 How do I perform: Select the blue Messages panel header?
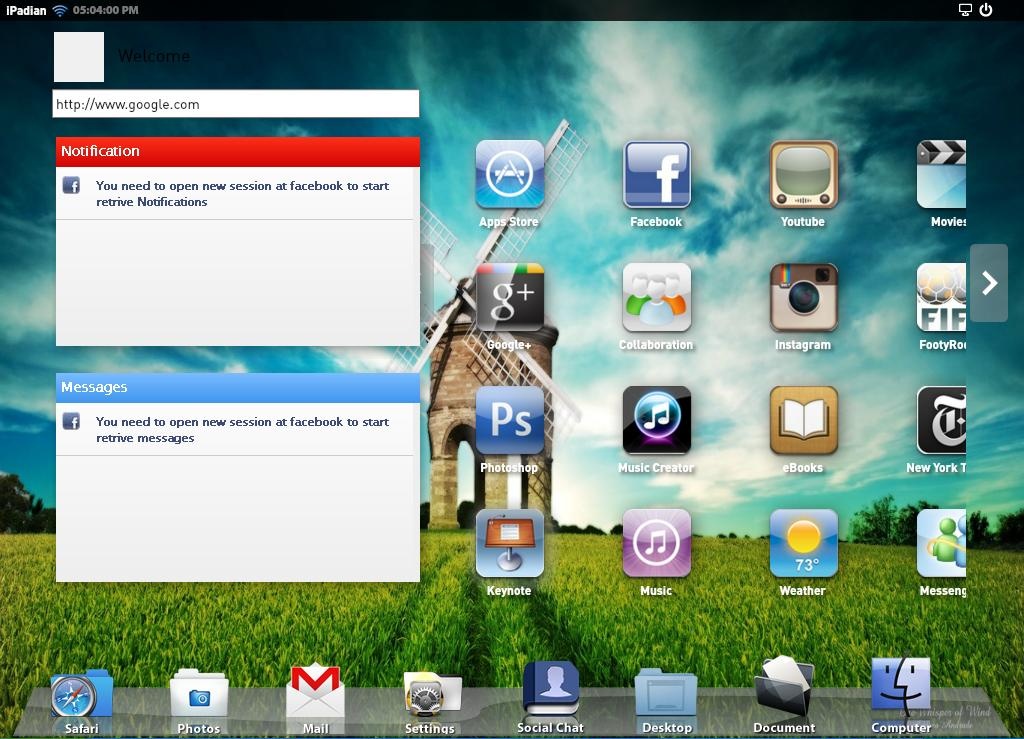click(x=238, y=388)
